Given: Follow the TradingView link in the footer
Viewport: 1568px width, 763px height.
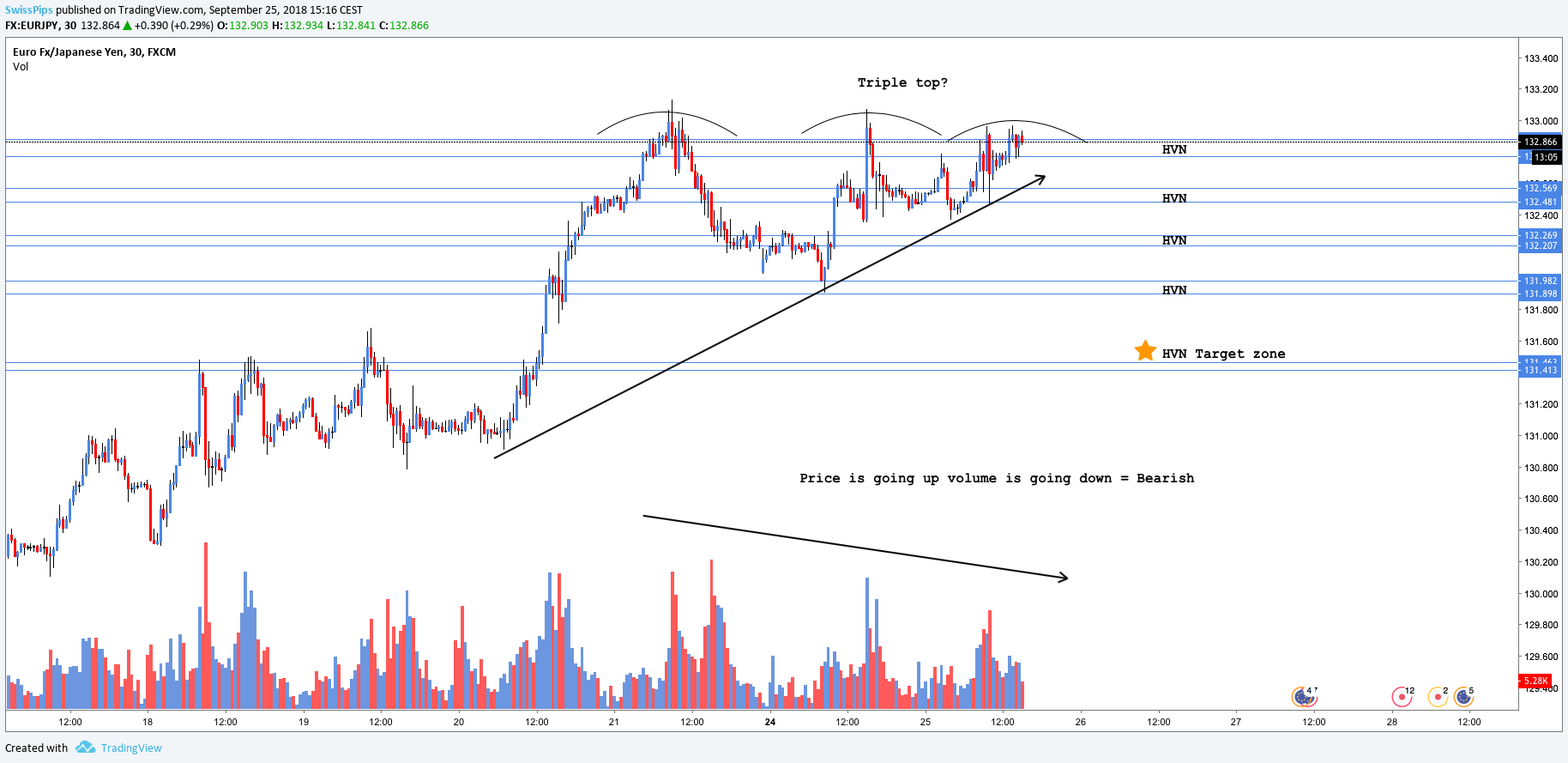Looking at the screenshot, I should click(x=131, y=748).
